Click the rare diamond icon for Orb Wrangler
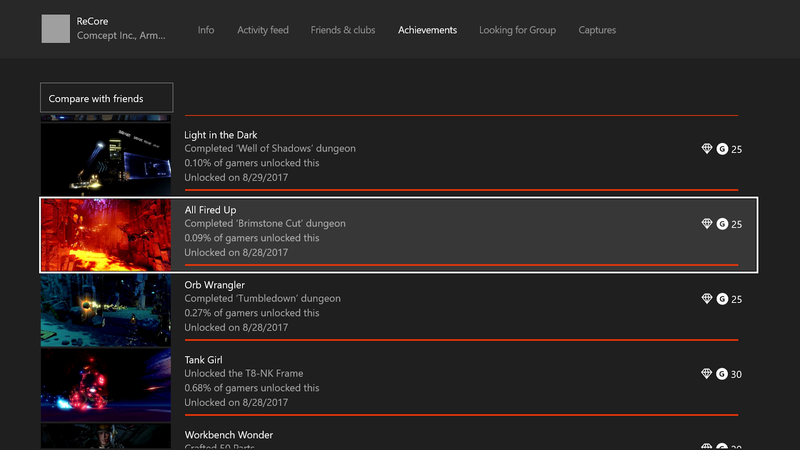Image resolution: width=800 pixels, height=450 pixels. (x=707, y=298)
